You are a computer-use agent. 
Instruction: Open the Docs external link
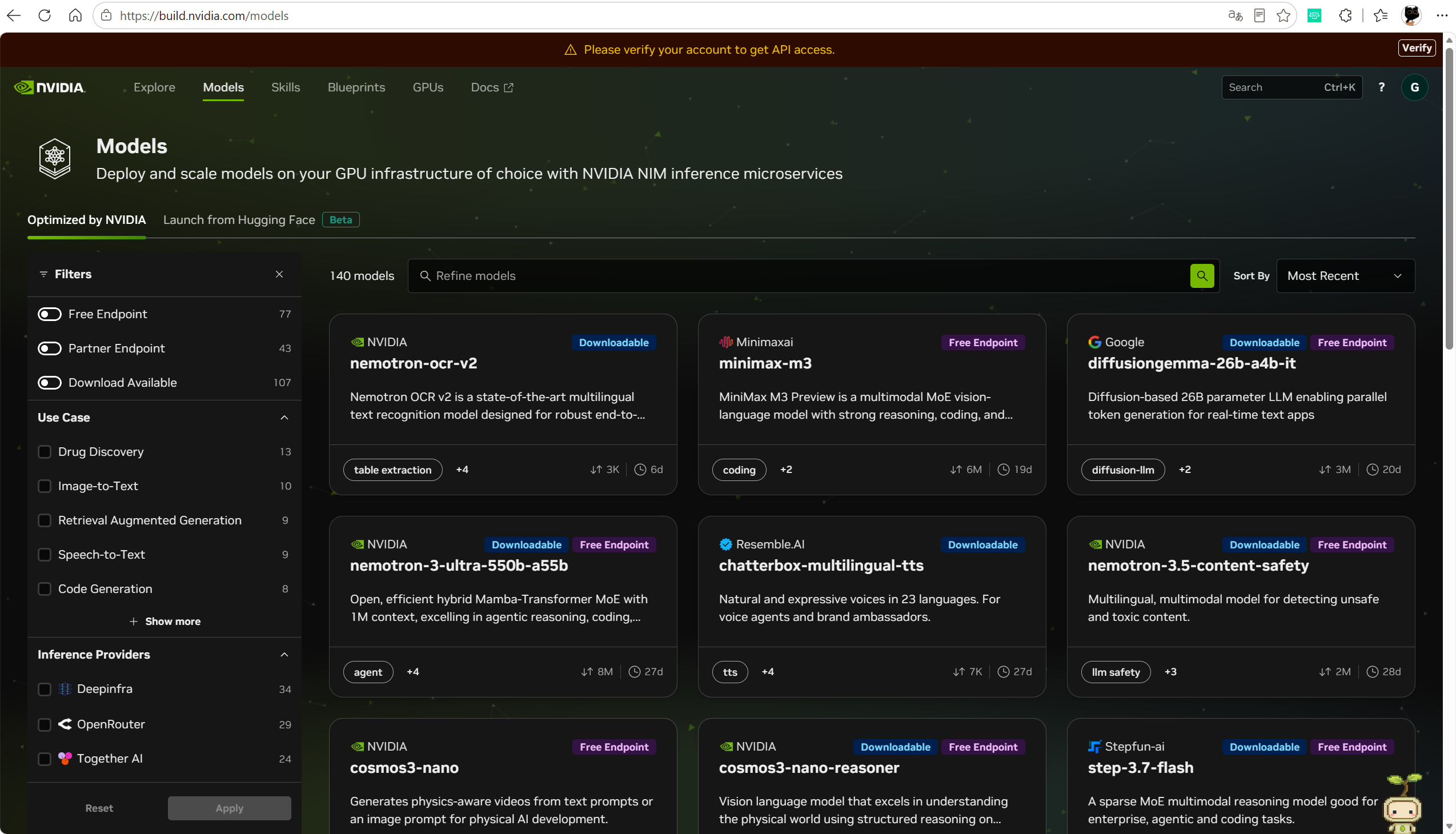(x=492, y=87)
